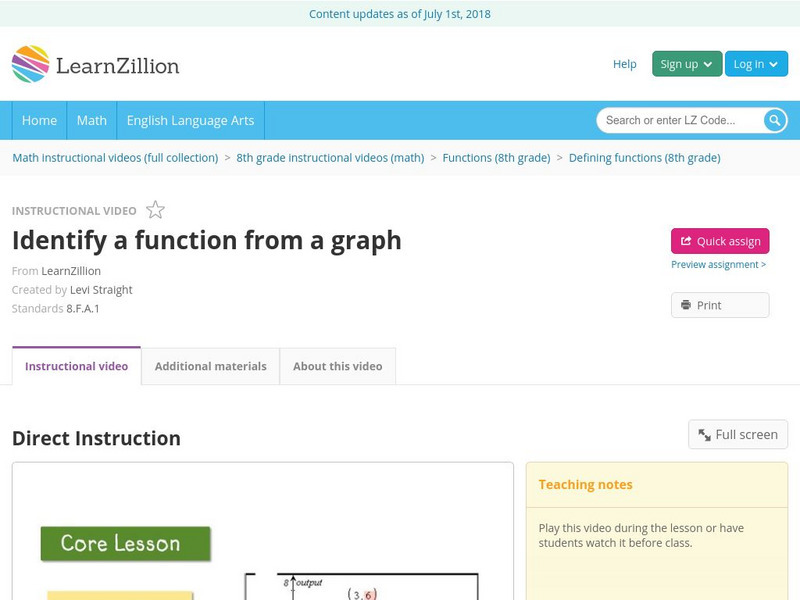Switch to Additional materials tab
Viewport: 800px width, 600px height.
210,366
